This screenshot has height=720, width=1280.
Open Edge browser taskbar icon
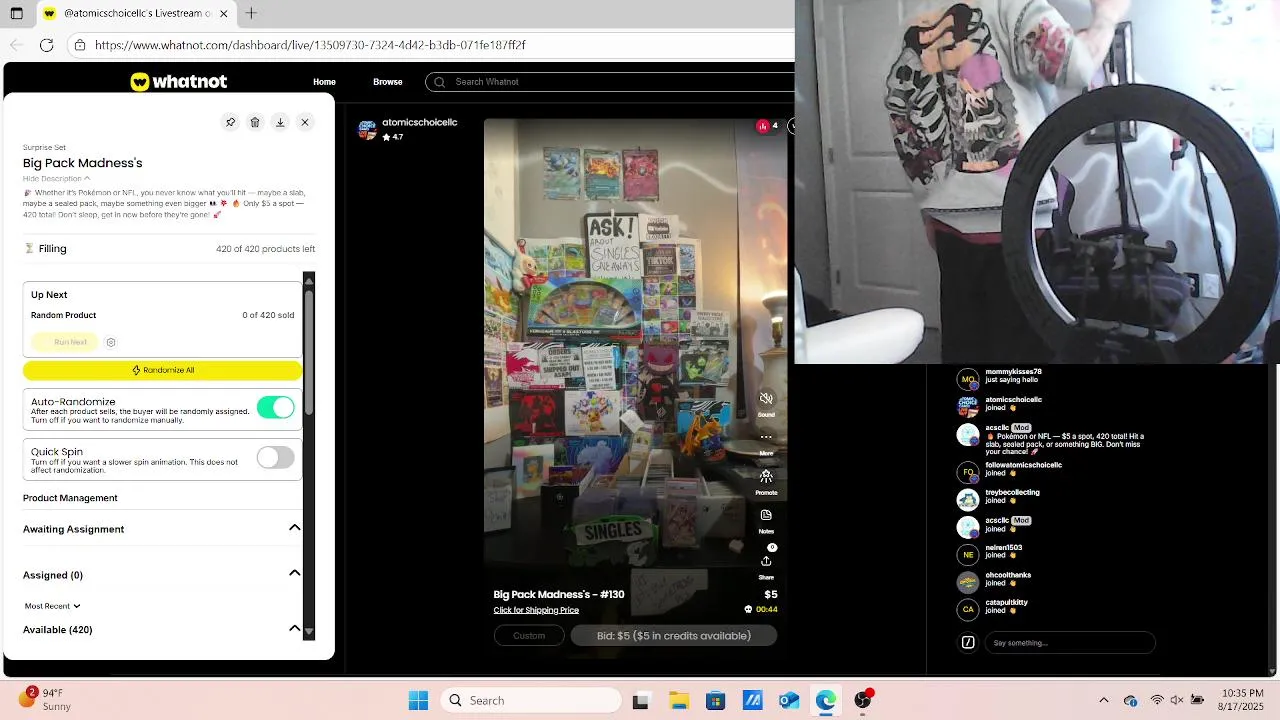[826, 701]
